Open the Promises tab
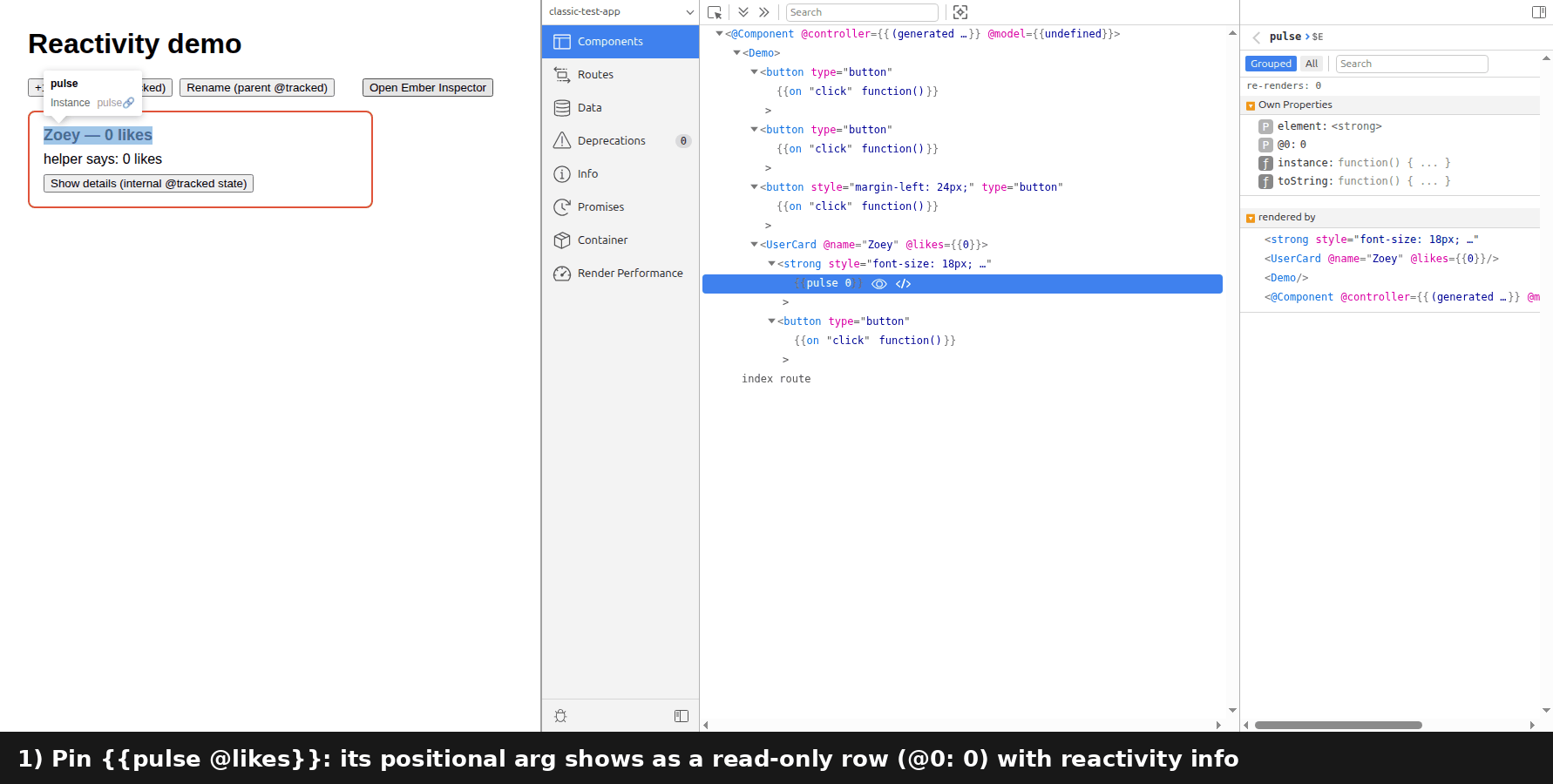Image resolution: width=1553 pixels, height=784 pixels. [621, 207]
